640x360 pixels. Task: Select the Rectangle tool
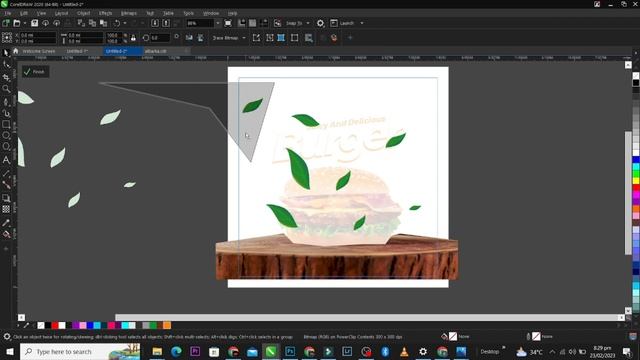[x=6, y=124]
